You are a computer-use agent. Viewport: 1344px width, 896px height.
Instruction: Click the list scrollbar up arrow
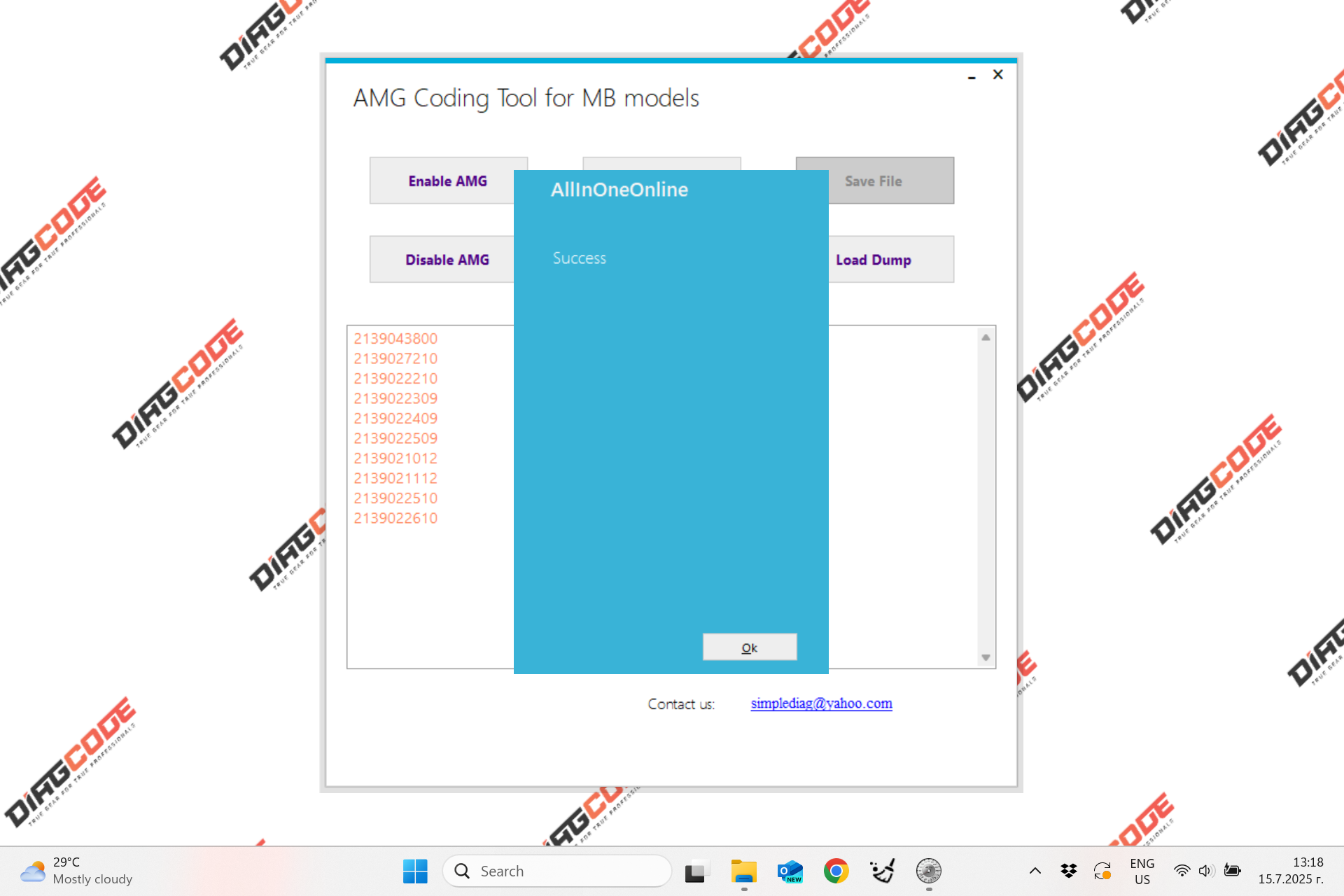[986, 337]
